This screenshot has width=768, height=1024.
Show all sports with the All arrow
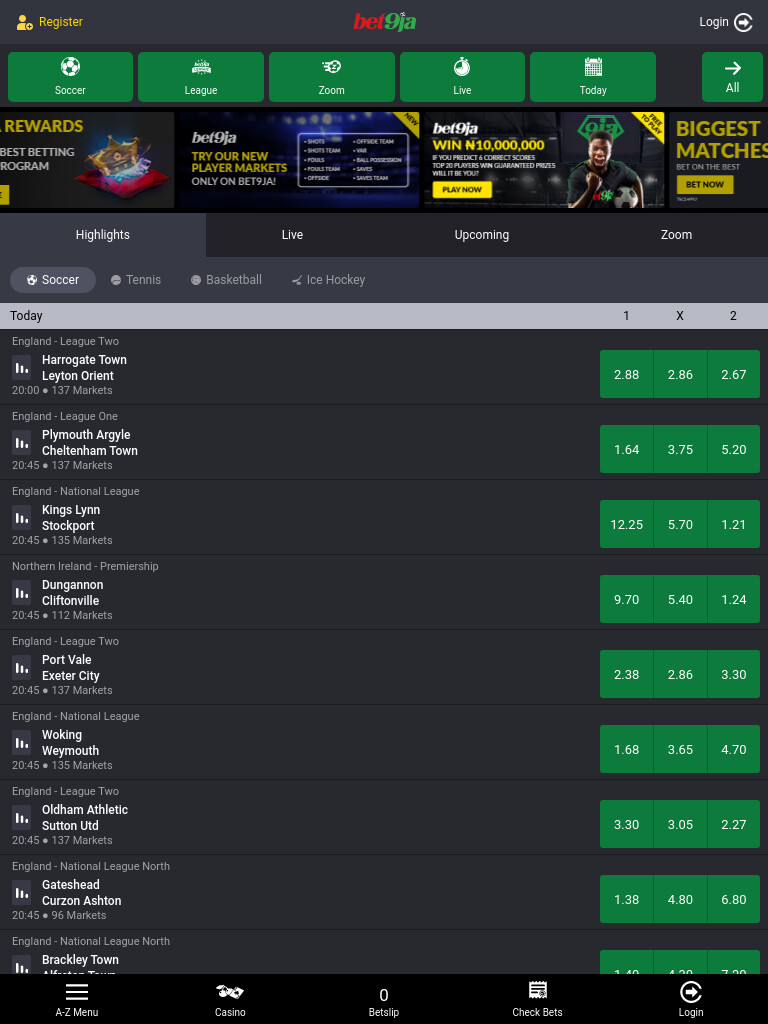tap(732, 77)
